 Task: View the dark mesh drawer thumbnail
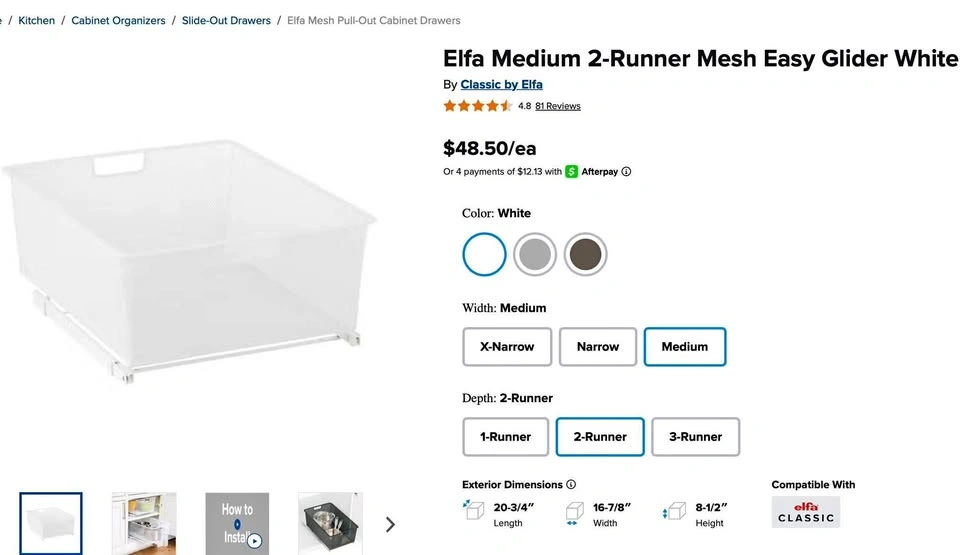click(x=330, y=524)
